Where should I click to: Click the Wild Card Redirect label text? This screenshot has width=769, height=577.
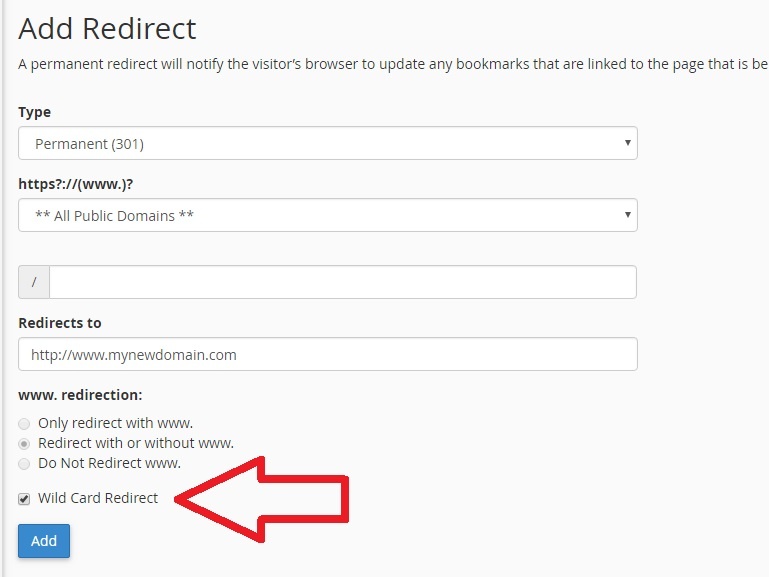tap(98, 498)
